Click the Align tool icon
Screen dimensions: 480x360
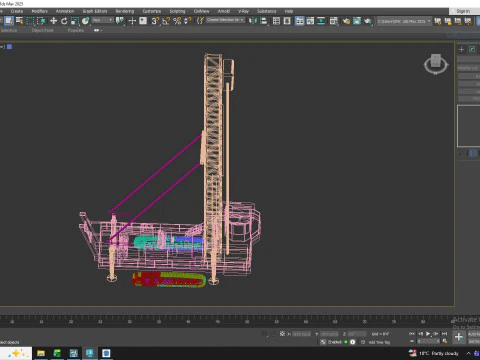click(264, 21)
